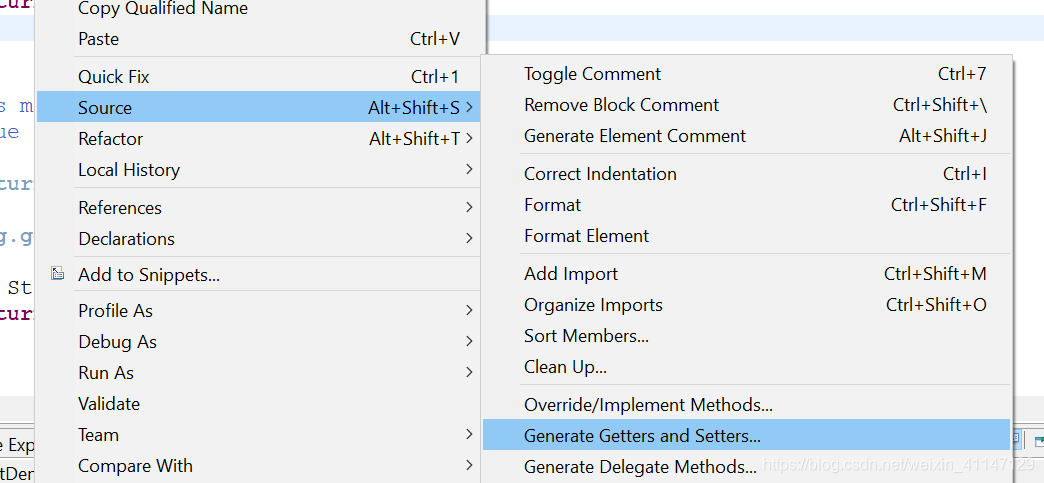This screenshot has height=483, width=1044.
Task: Open the Run As submenu arrow
Action: (x=469, y=373)
